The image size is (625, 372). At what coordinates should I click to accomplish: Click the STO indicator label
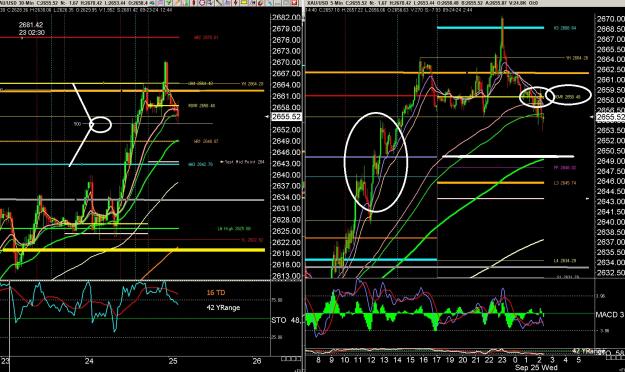tap(279, 320)
